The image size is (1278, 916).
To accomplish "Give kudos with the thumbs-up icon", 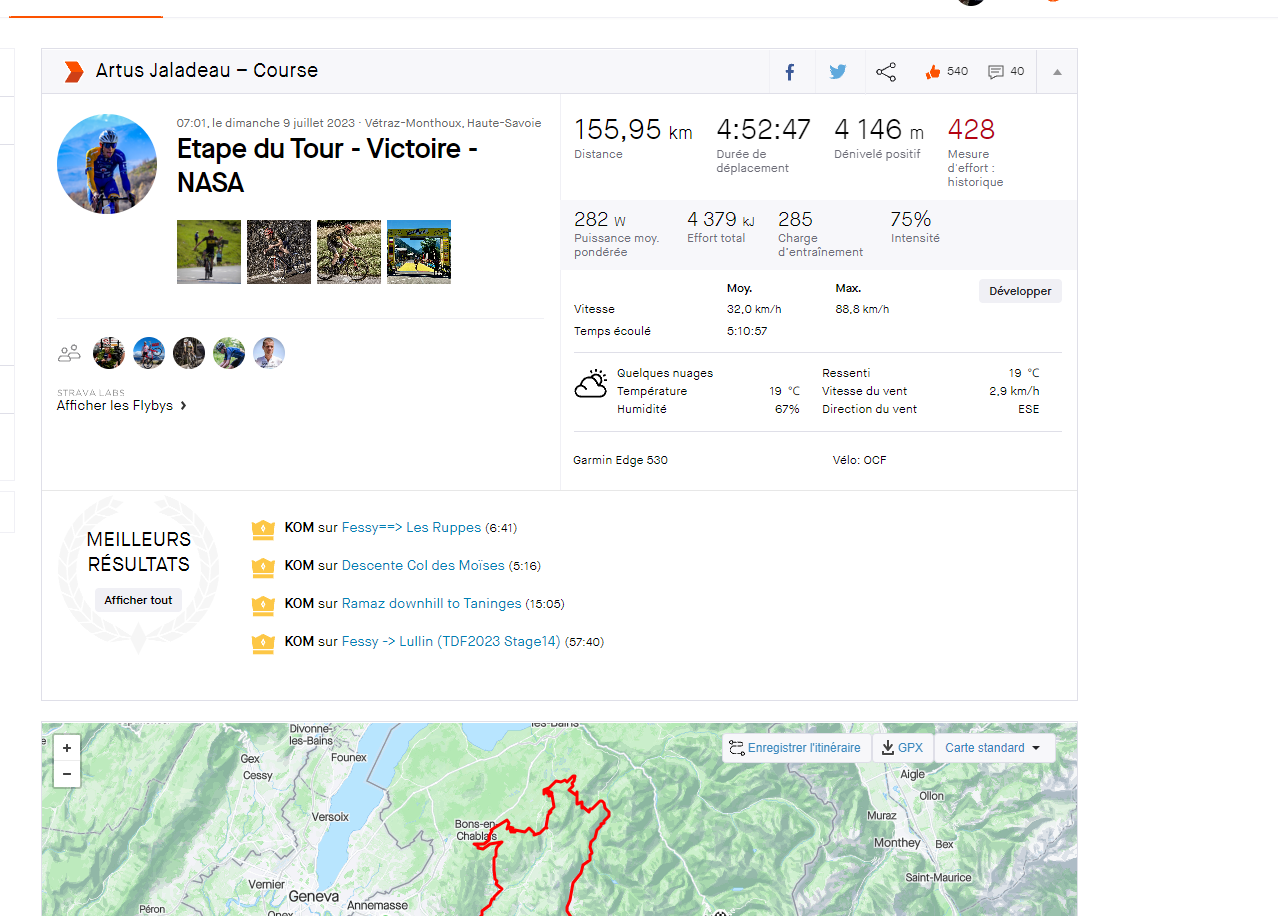I will point(933,72).
